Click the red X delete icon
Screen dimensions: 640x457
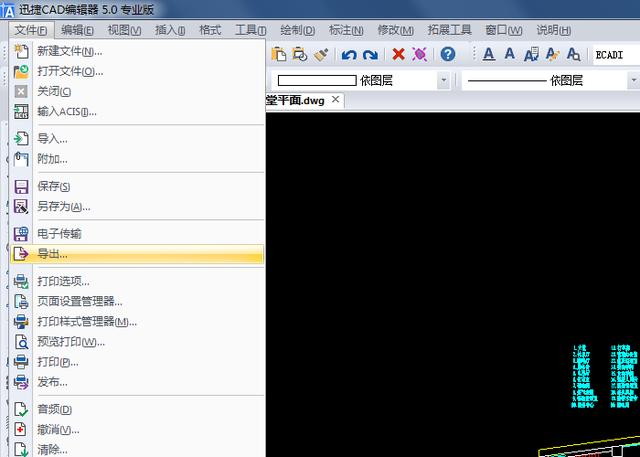coord(398,54)
